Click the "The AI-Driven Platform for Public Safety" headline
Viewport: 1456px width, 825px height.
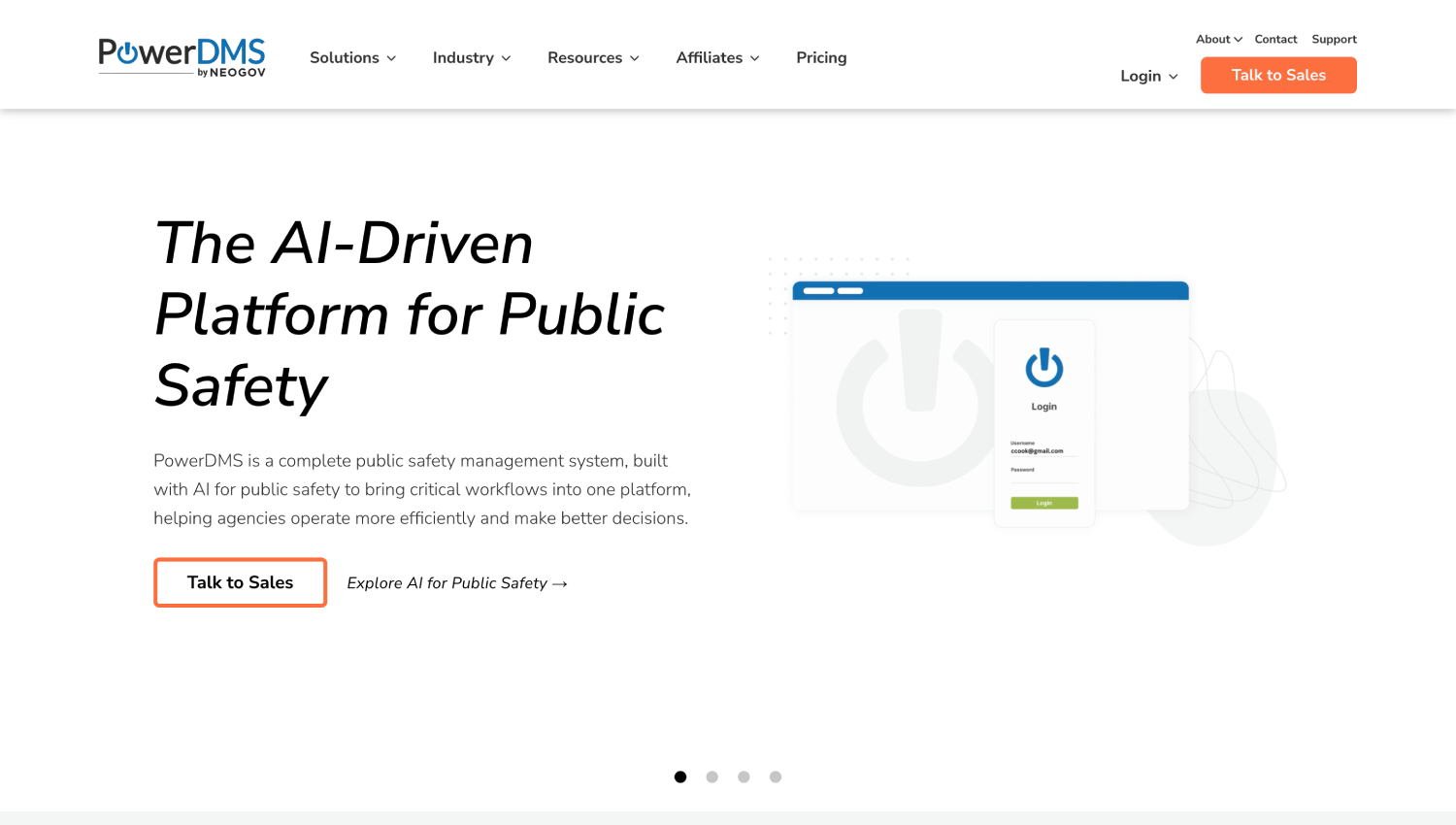point(410,314)
